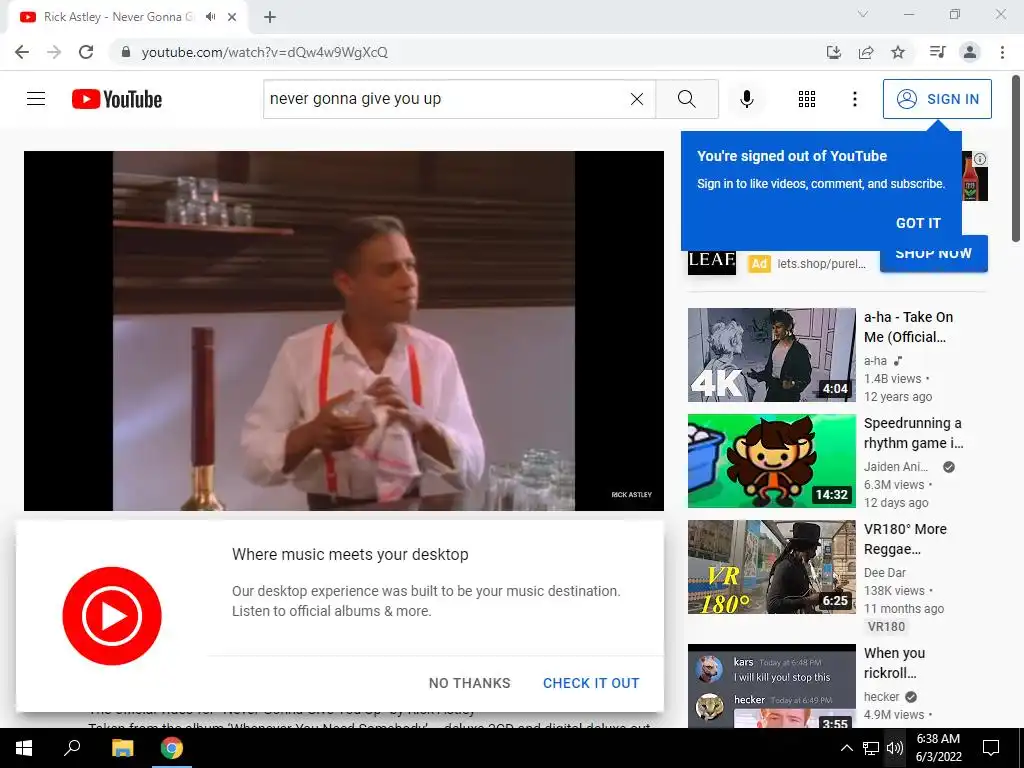Go to the YouTube home logo

(117, 99)
